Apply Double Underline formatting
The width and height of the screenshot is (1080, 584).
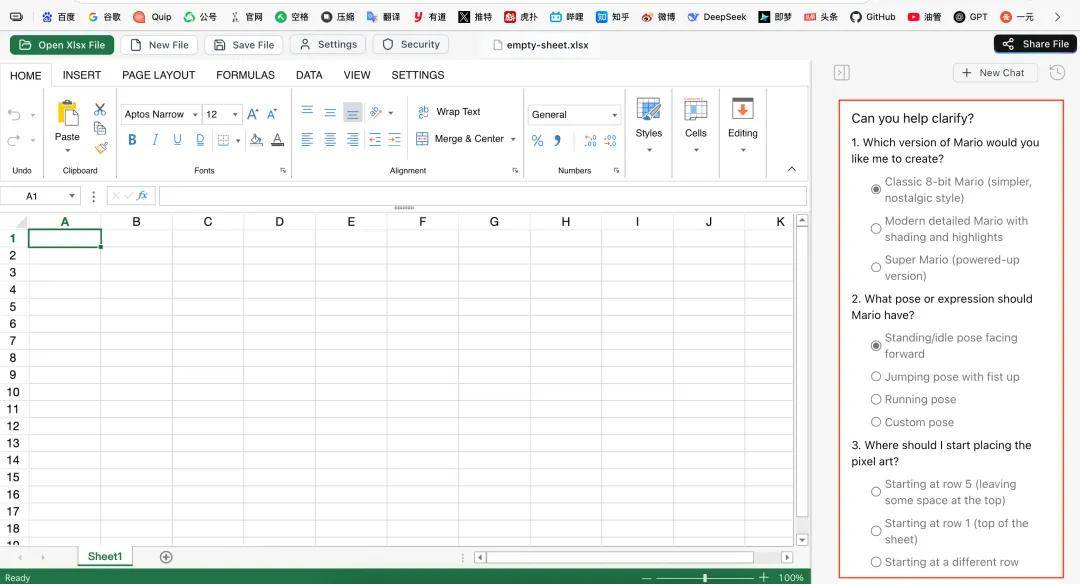200,140
